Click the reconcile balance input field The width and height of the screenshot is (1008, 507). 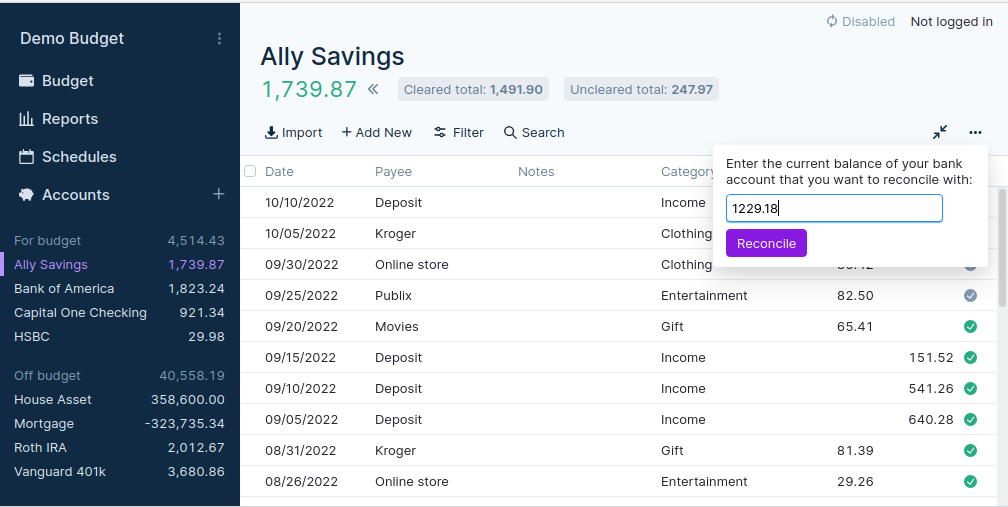tap(833, 208)
